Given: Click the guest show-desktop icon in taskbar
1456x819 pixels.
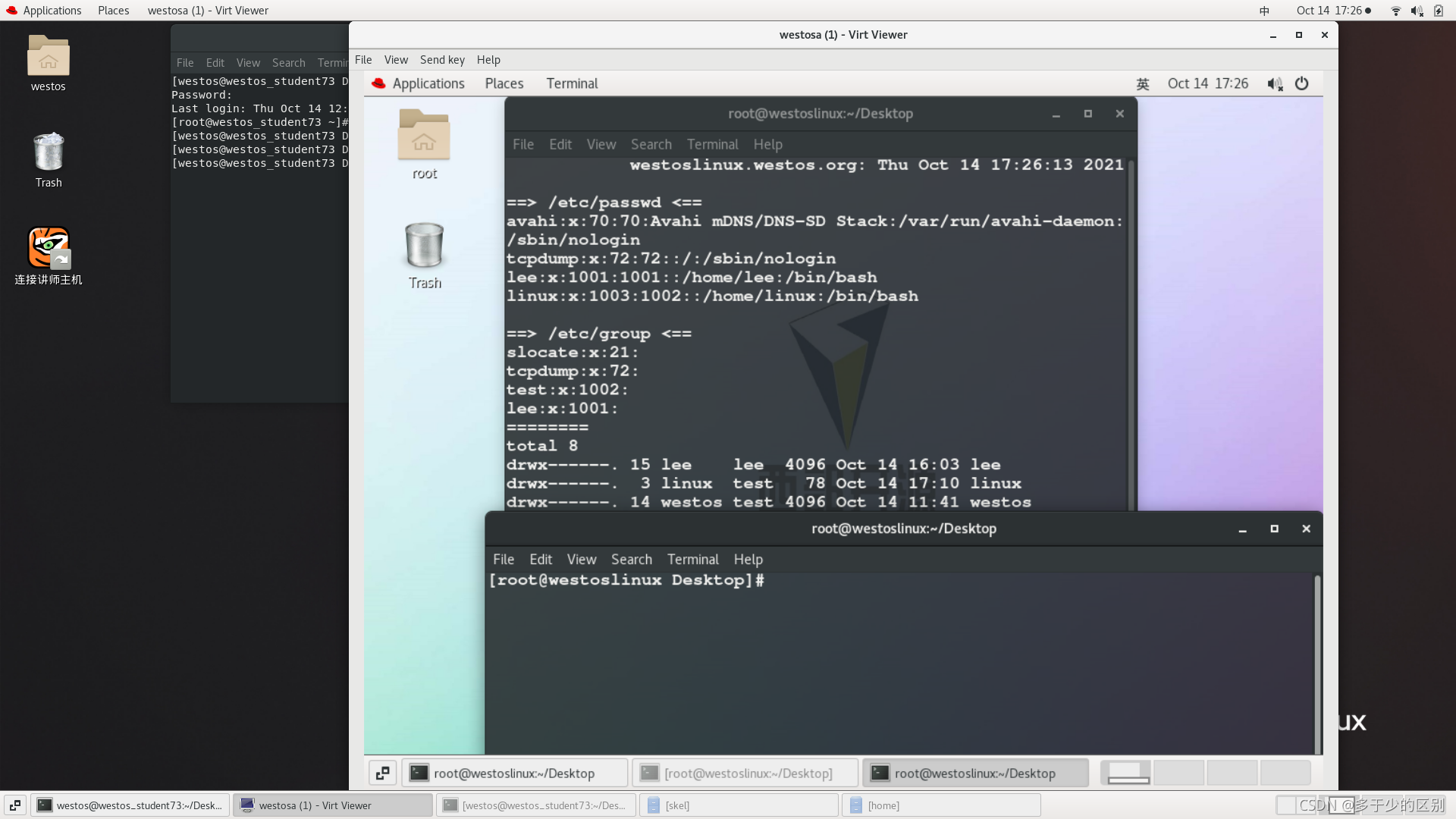Looking at the screenshot, I should tap(383, 773).
